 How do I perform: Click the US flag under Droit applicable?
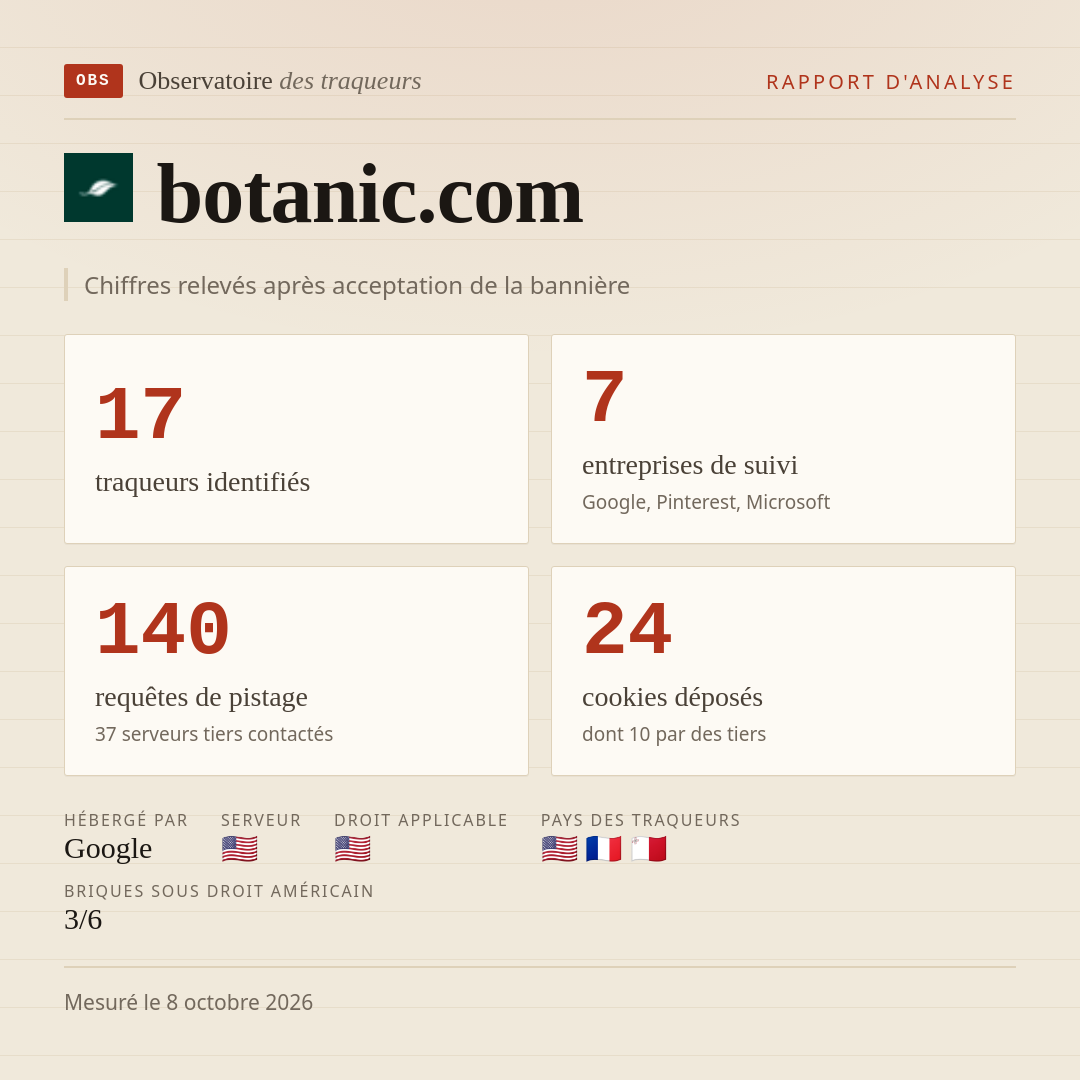(353, 849)
